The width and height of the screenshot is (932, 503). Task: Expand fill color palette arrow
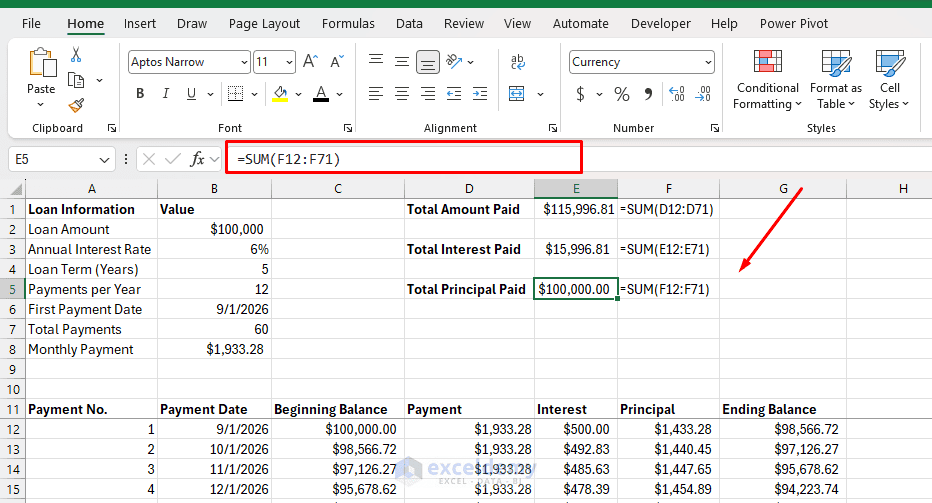point(298,94)
